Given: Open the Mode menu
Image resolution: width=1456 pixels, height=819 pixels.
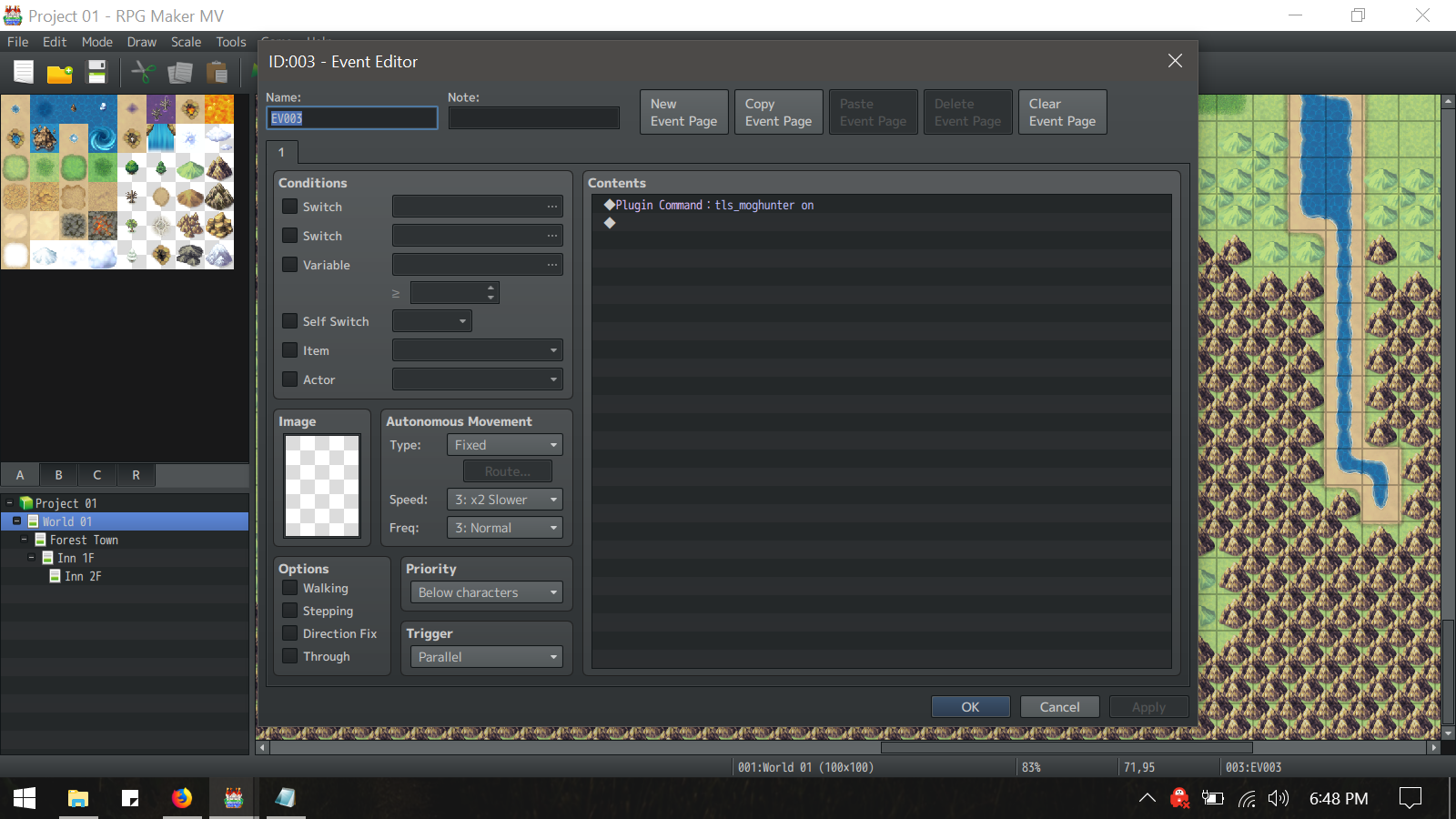Looking at the screenshot, I should point(97,42).
